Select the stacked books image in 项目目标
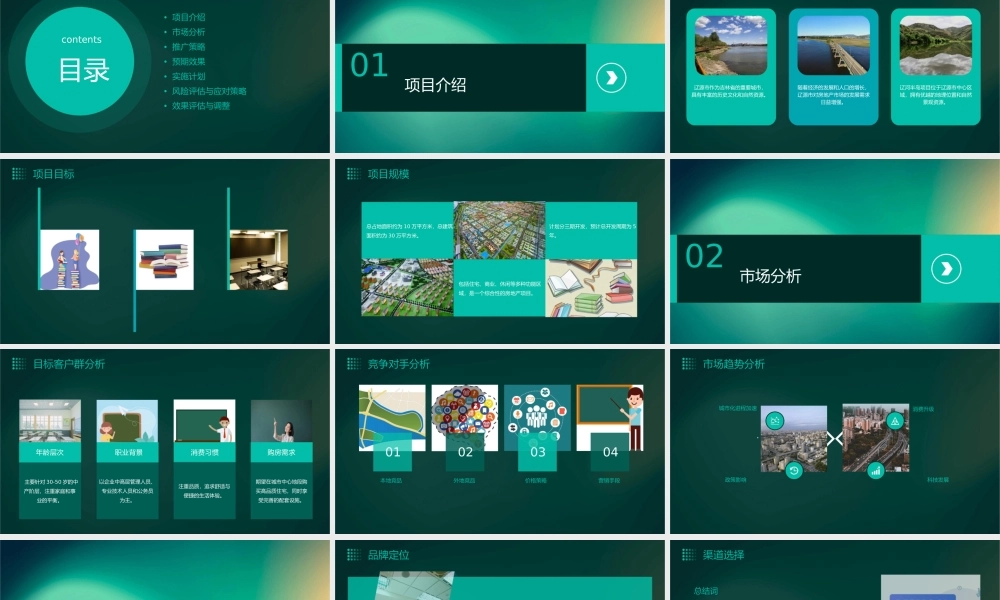 165,260
